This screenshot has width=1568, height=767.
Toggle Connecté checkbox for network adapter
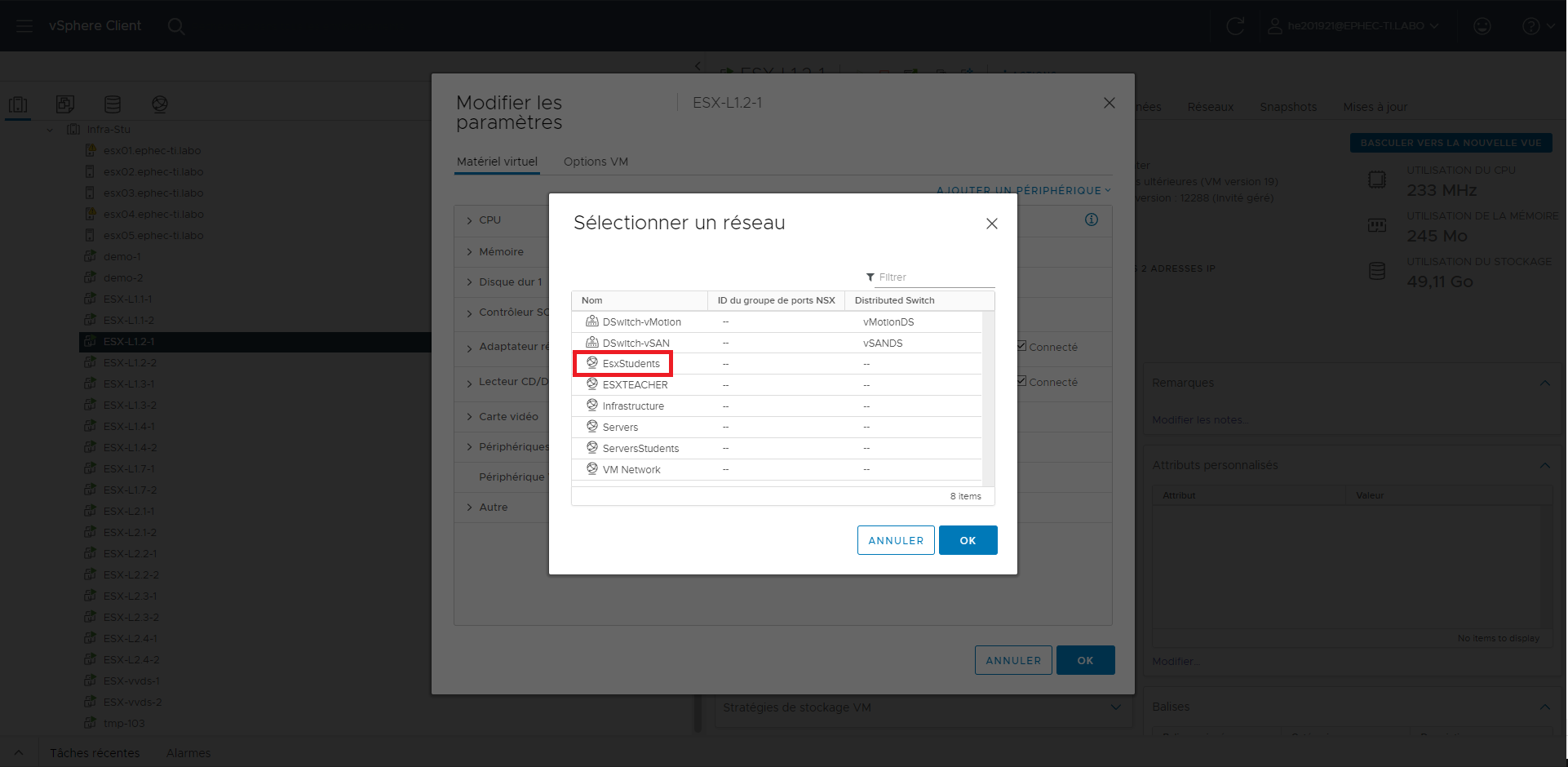click(1022, 346)
